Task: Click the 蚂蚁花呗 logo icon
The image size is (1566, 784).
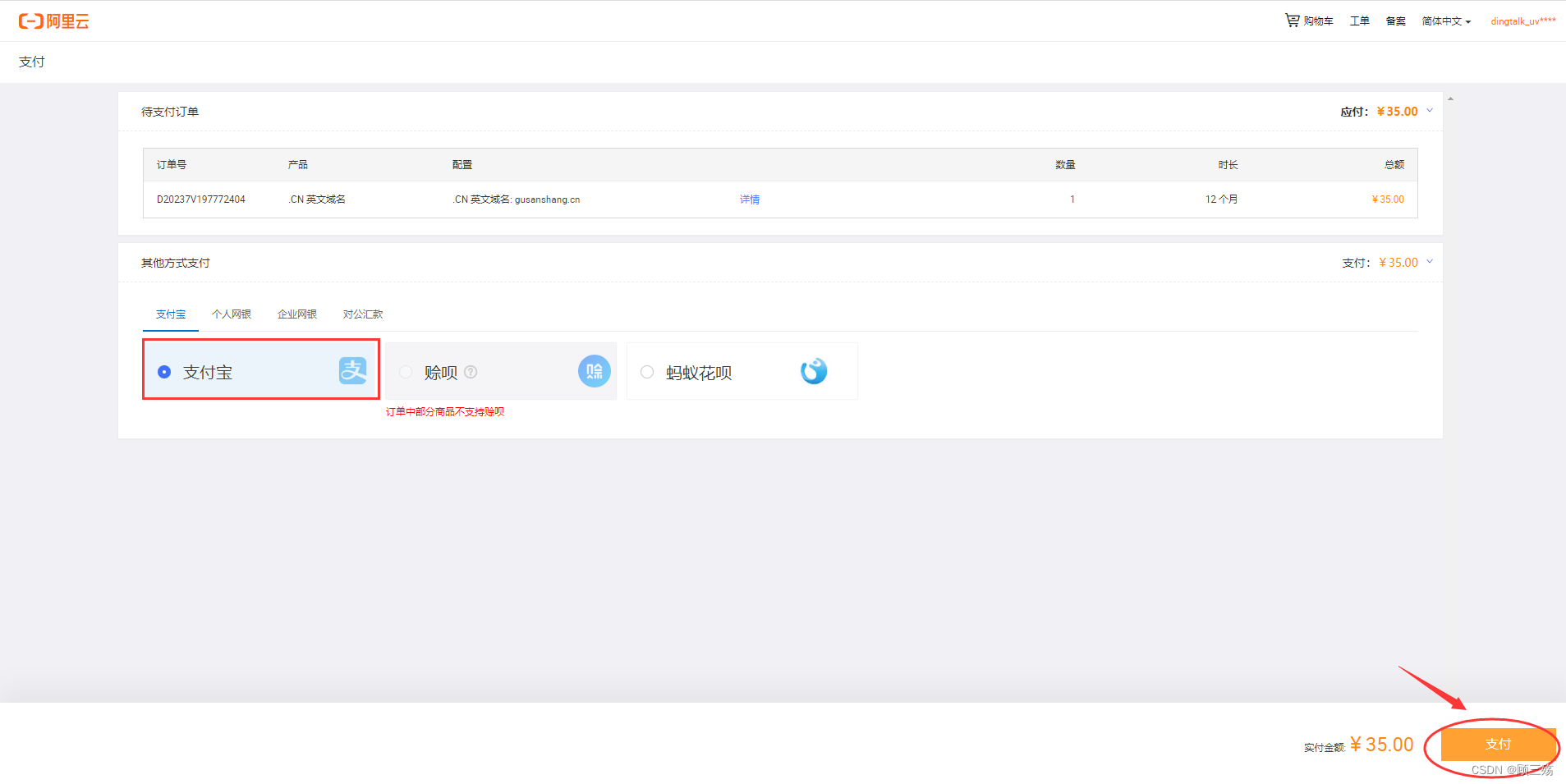Action: pyautogui.click(x=814, y=371)
